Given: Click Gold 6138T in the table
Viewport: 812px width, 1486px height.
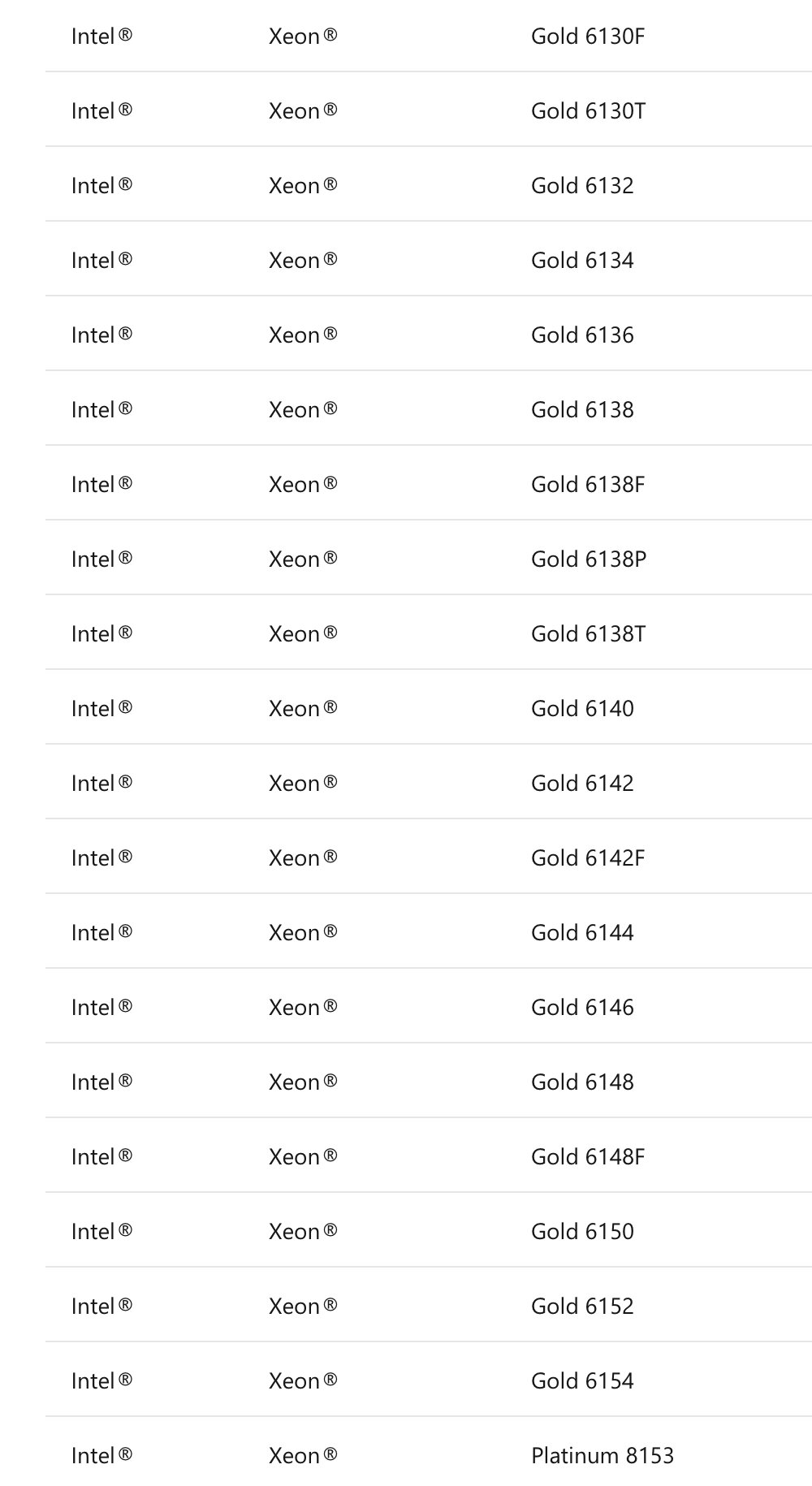Looking at the screenshot, I should 588,634.
